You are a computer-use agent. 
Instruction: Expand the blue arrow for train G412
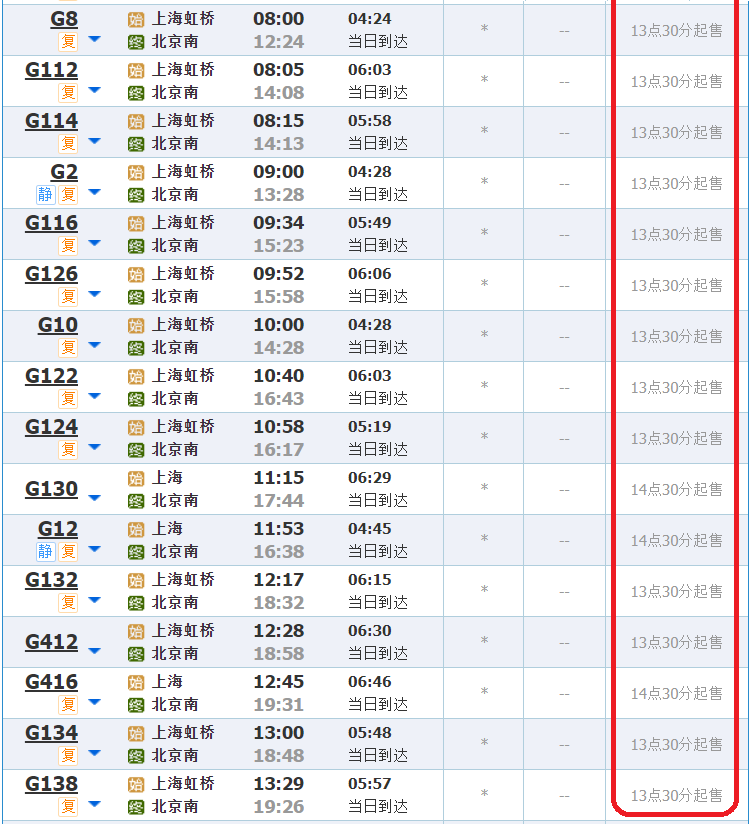(95, 650)
